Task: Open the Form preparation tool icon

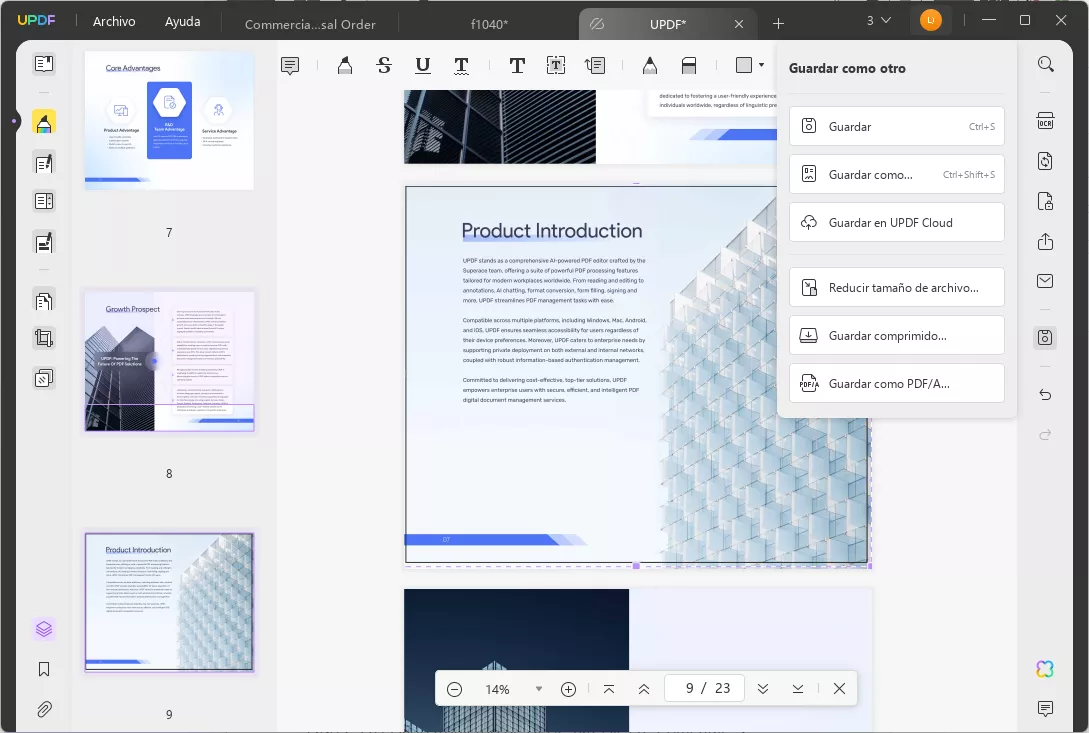Action: [44, 201]
